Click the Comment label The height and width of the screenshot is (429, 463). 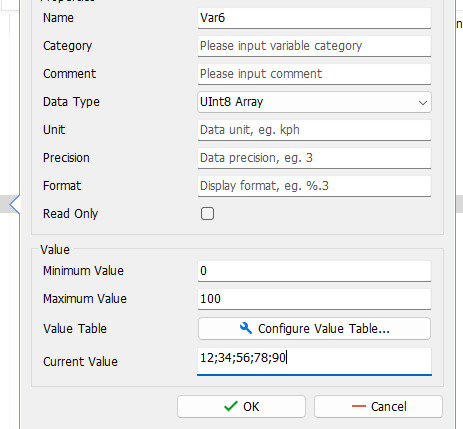(70, 74)
